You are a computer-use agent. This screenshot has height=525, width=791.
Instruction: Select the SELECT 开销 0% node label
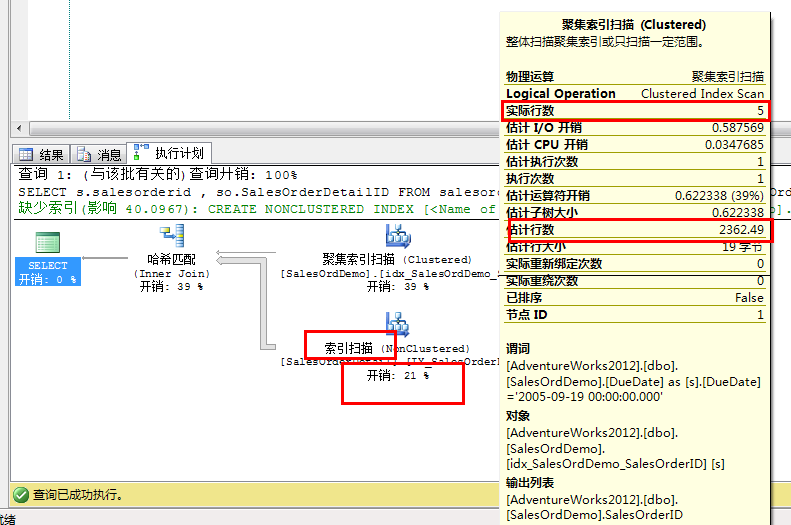pos(48,272)
